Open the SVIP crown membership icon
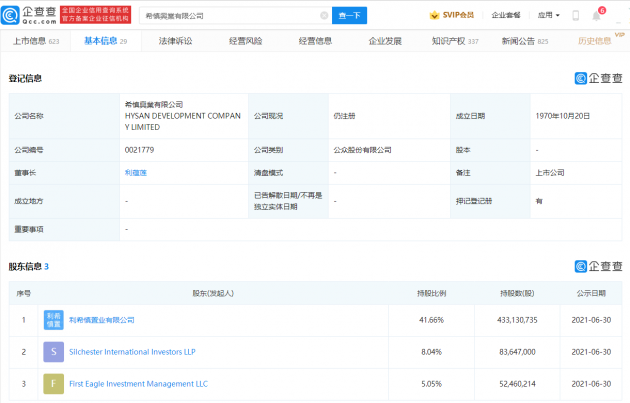Screen dimensions: 630x403 (434, 15)
